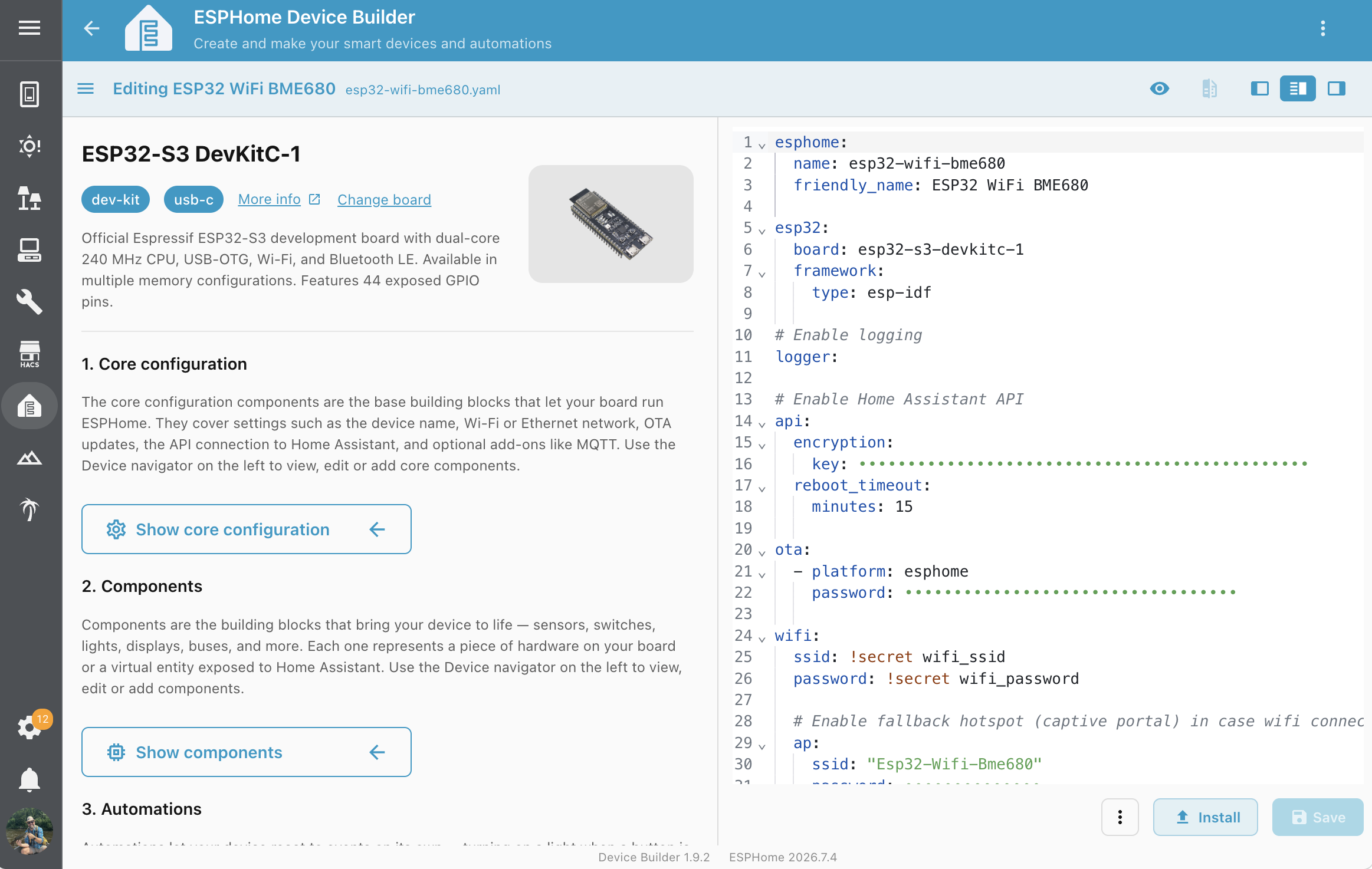Click the '# Enable logging' comment
Image resolution: width=1372 pixels, height=869 pixels.
point(848,335)
